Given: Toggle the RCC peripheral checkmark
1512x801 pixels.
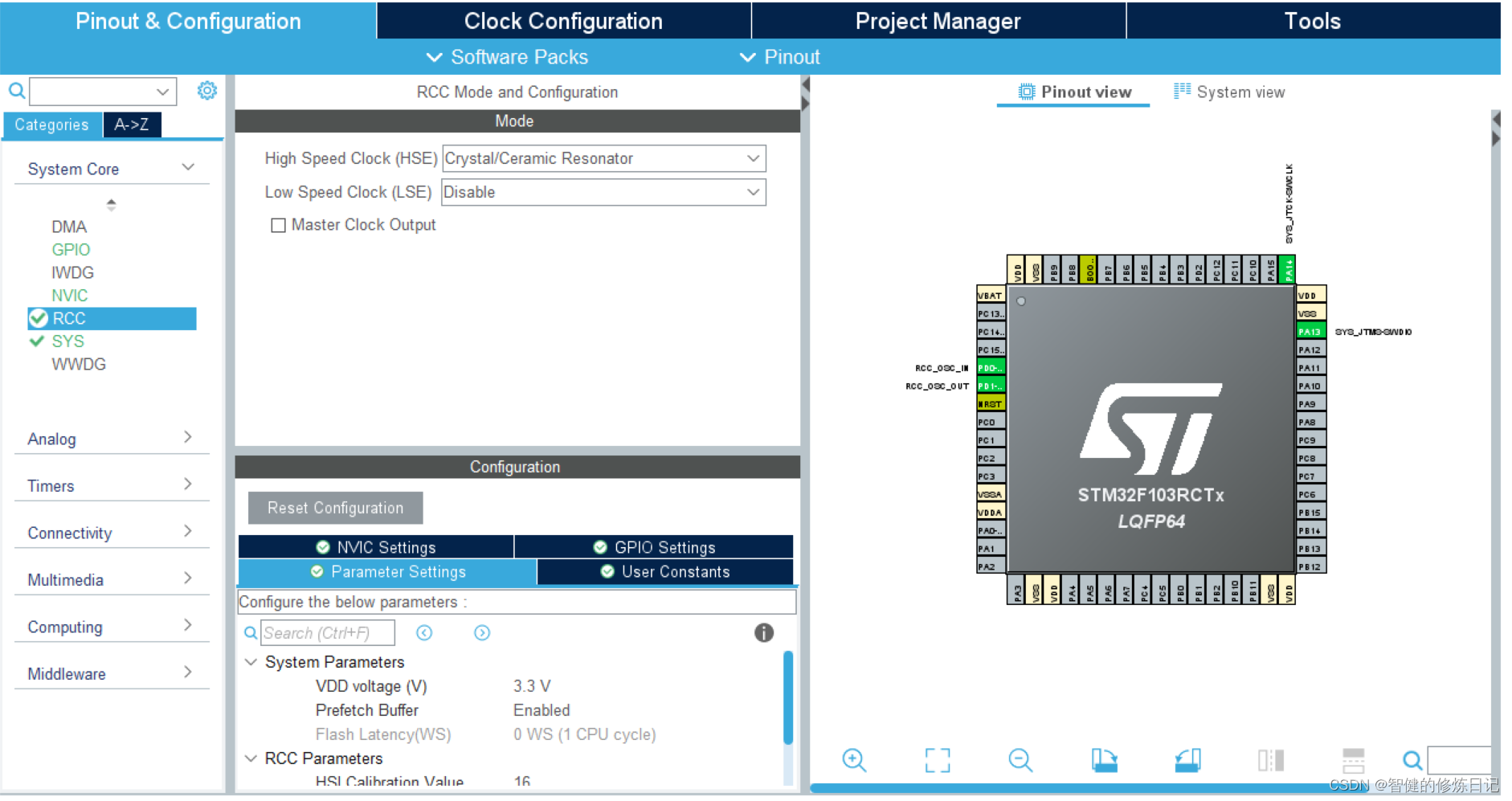Looking at the screenshot, I should (38, 318).
